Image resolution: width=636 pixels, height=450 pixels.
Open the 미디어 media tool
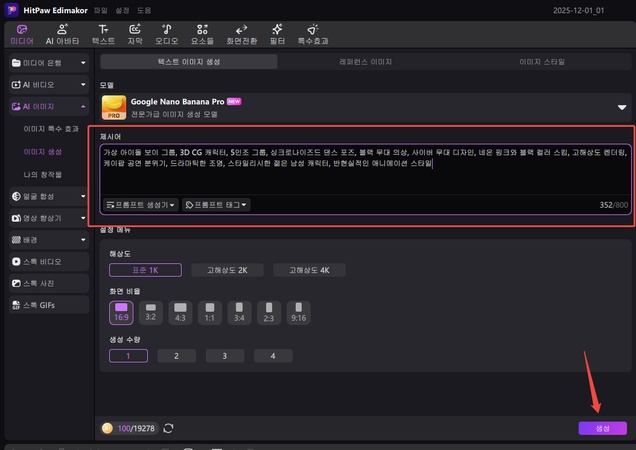coord(22,34)
